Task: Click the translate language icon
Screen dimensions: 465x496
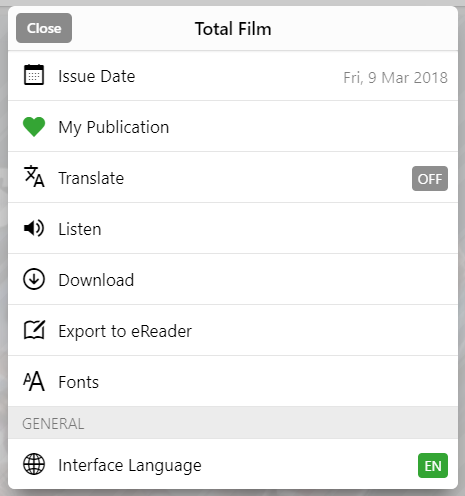Action: pos(34,176)
